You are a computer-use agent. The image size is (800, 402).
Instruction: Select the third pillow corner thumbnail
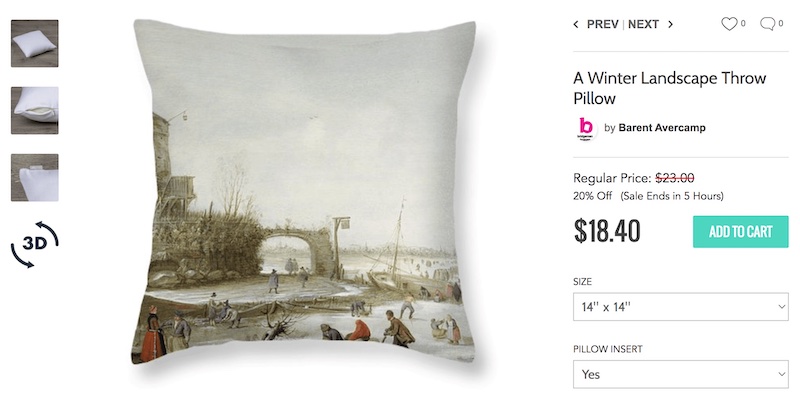(x=35, y=178)
